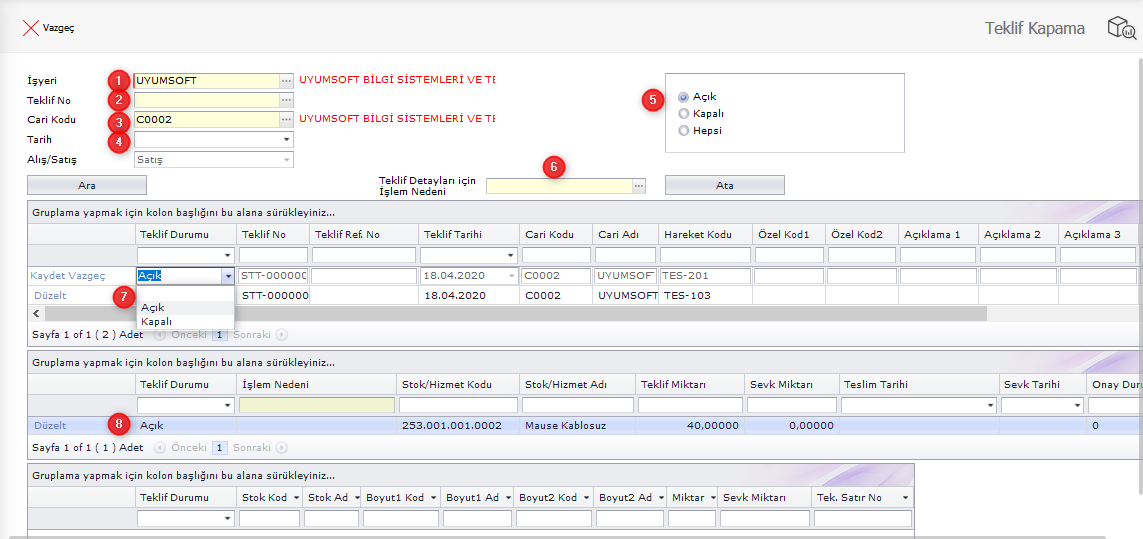1143x539 pixels.
Task: Click Düzelt link for TES-103 row
Action: [50, 295]
